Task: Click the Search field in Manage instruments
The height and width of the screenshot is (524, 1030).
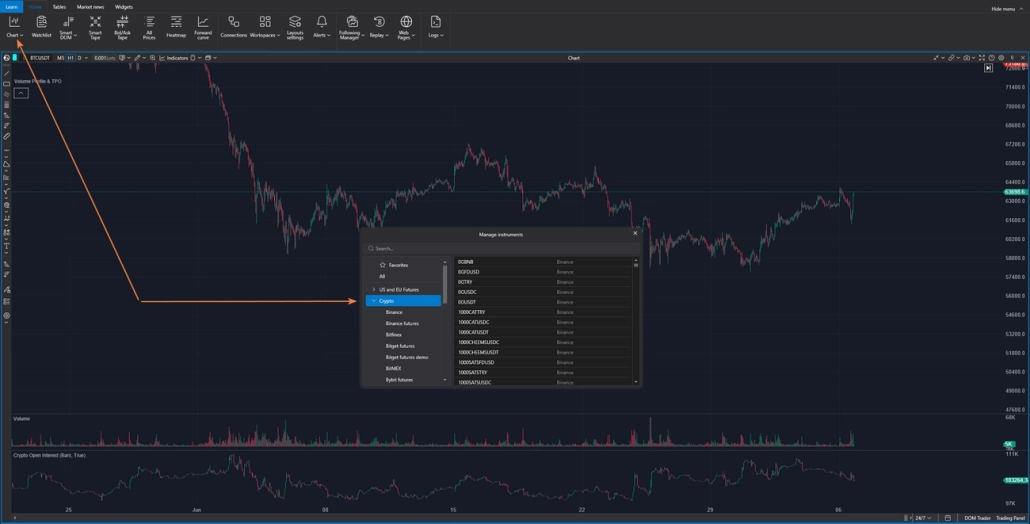Action: pos(501,248)
